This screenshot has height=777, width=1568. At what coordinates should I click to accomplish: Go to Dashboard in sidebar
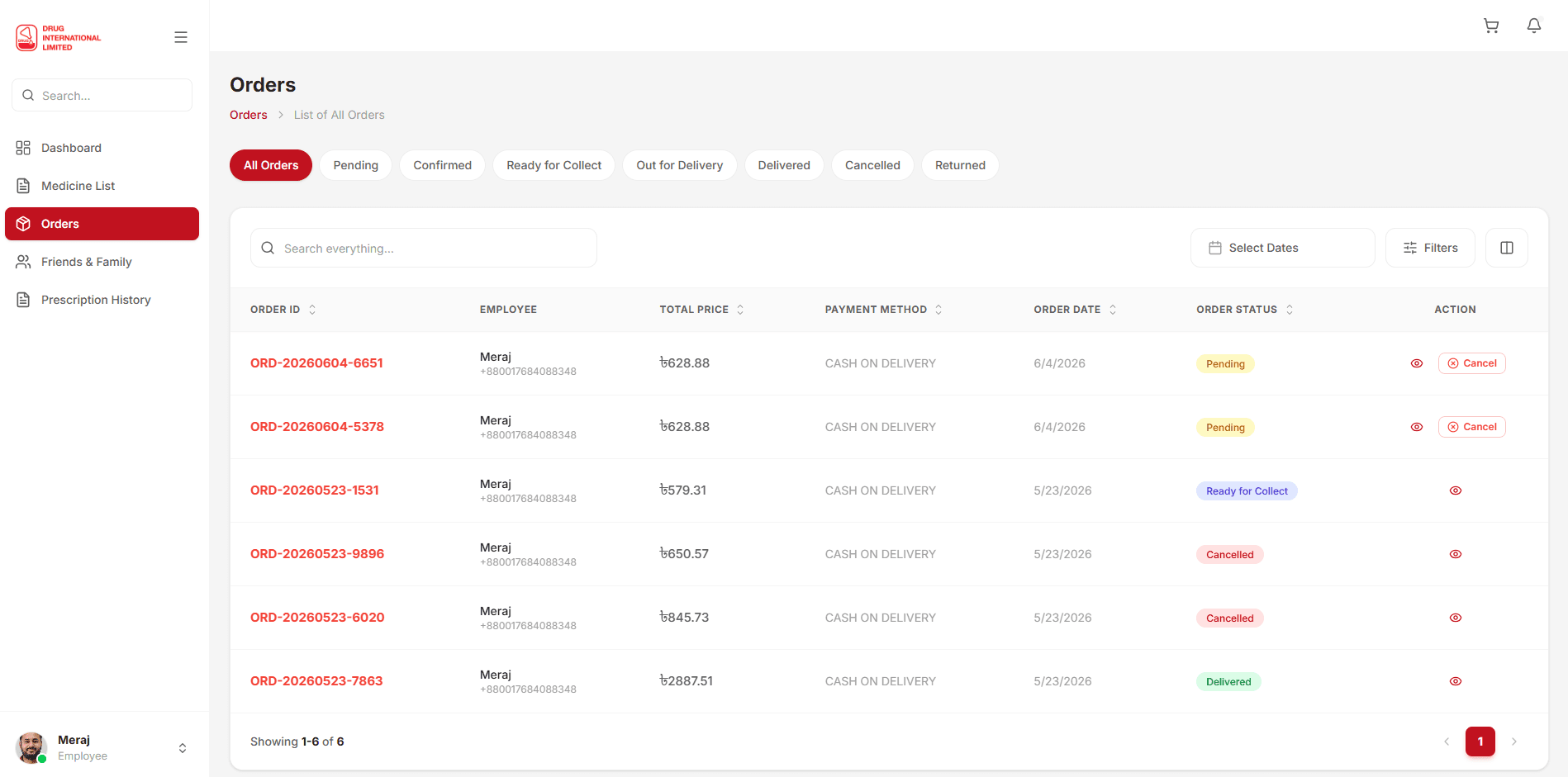tap(102, 148)
